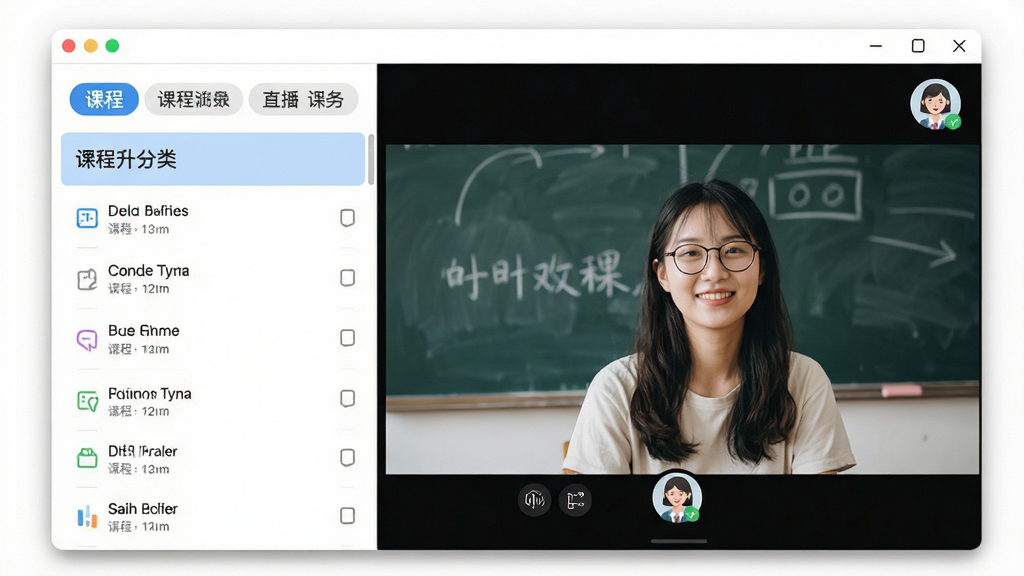The width and height of the screenshot is (1024, 576).
Task: Click the purple chat bubble icon
Action: [x=87, y=340]
